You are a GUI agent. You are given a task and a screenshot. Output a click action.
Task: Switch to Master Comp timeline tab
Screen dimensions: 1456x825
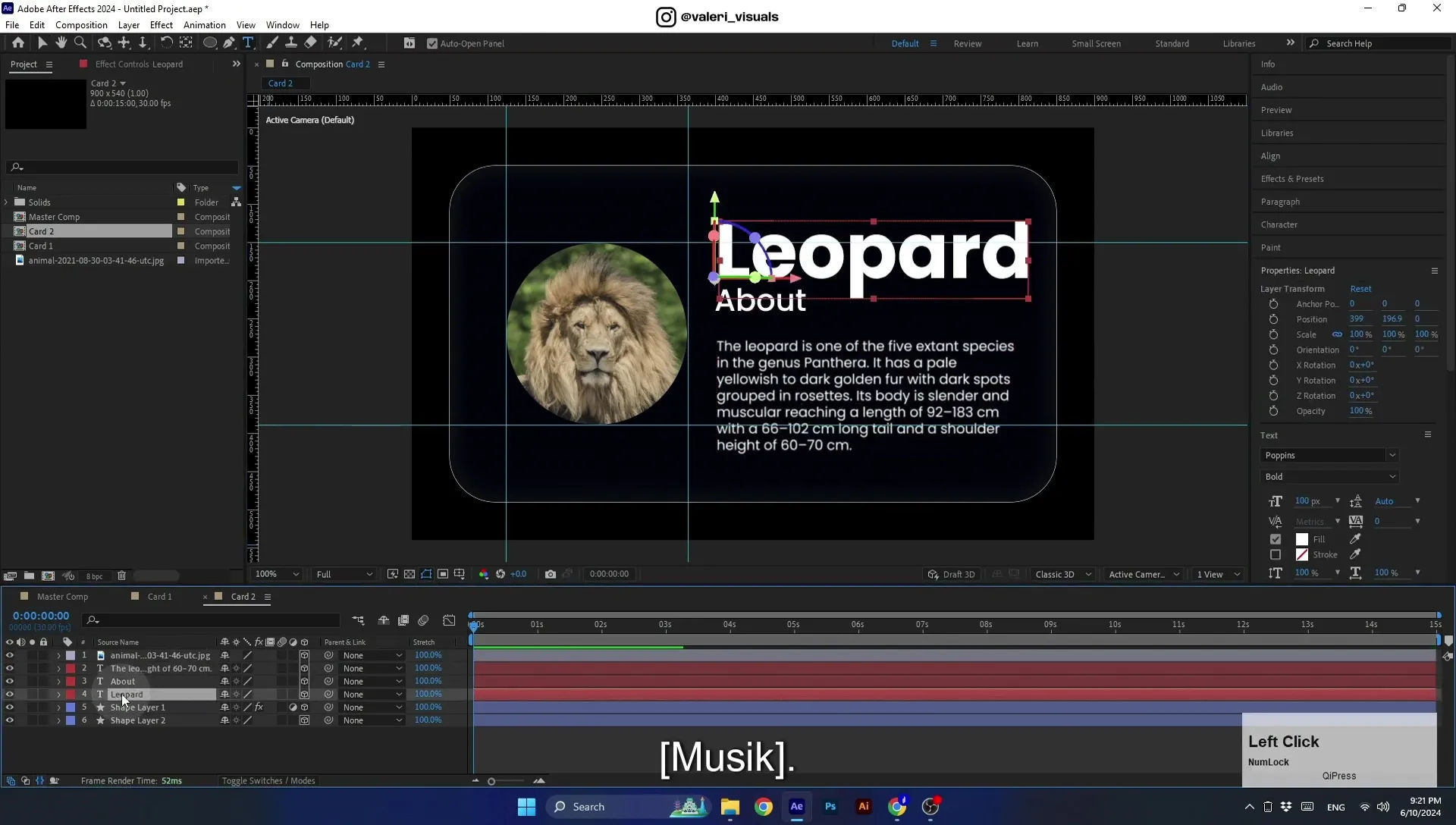click(62, 597)
